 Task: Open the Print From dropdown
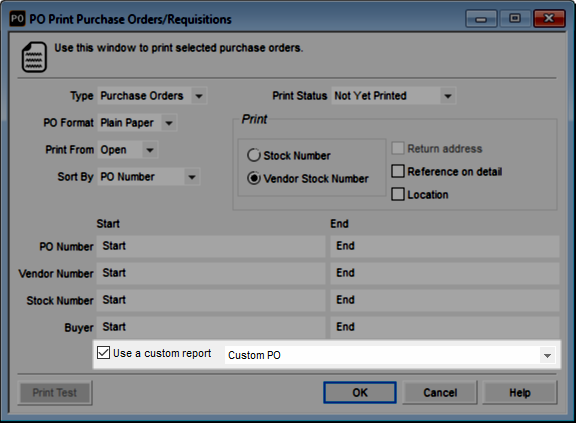click(150, 150)
